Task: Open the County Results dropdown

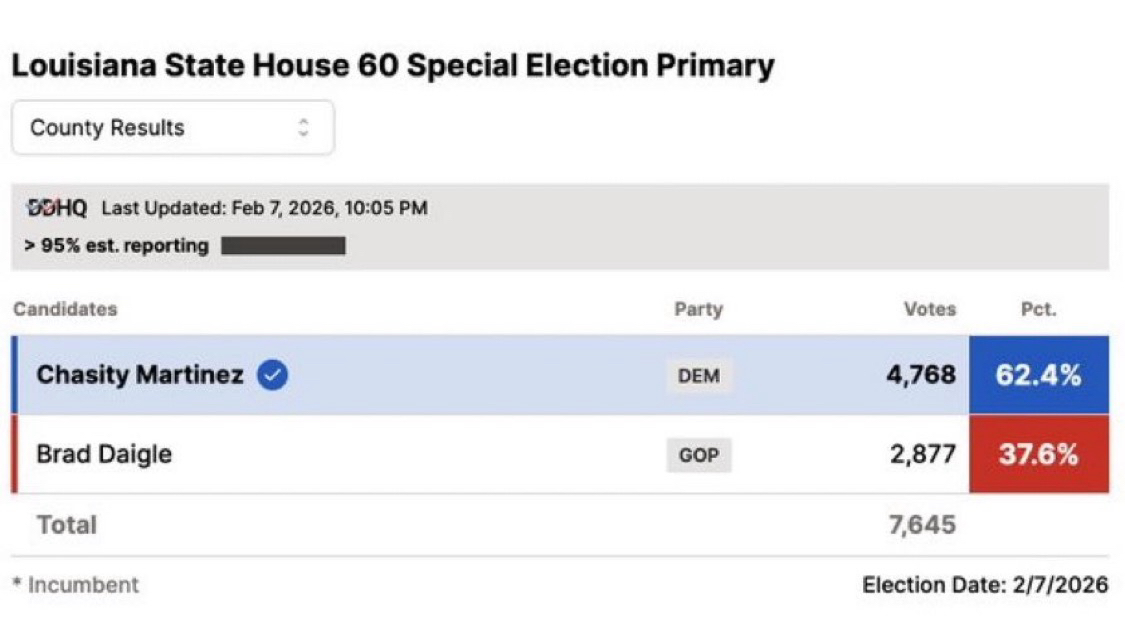Action: click(172, 128)
